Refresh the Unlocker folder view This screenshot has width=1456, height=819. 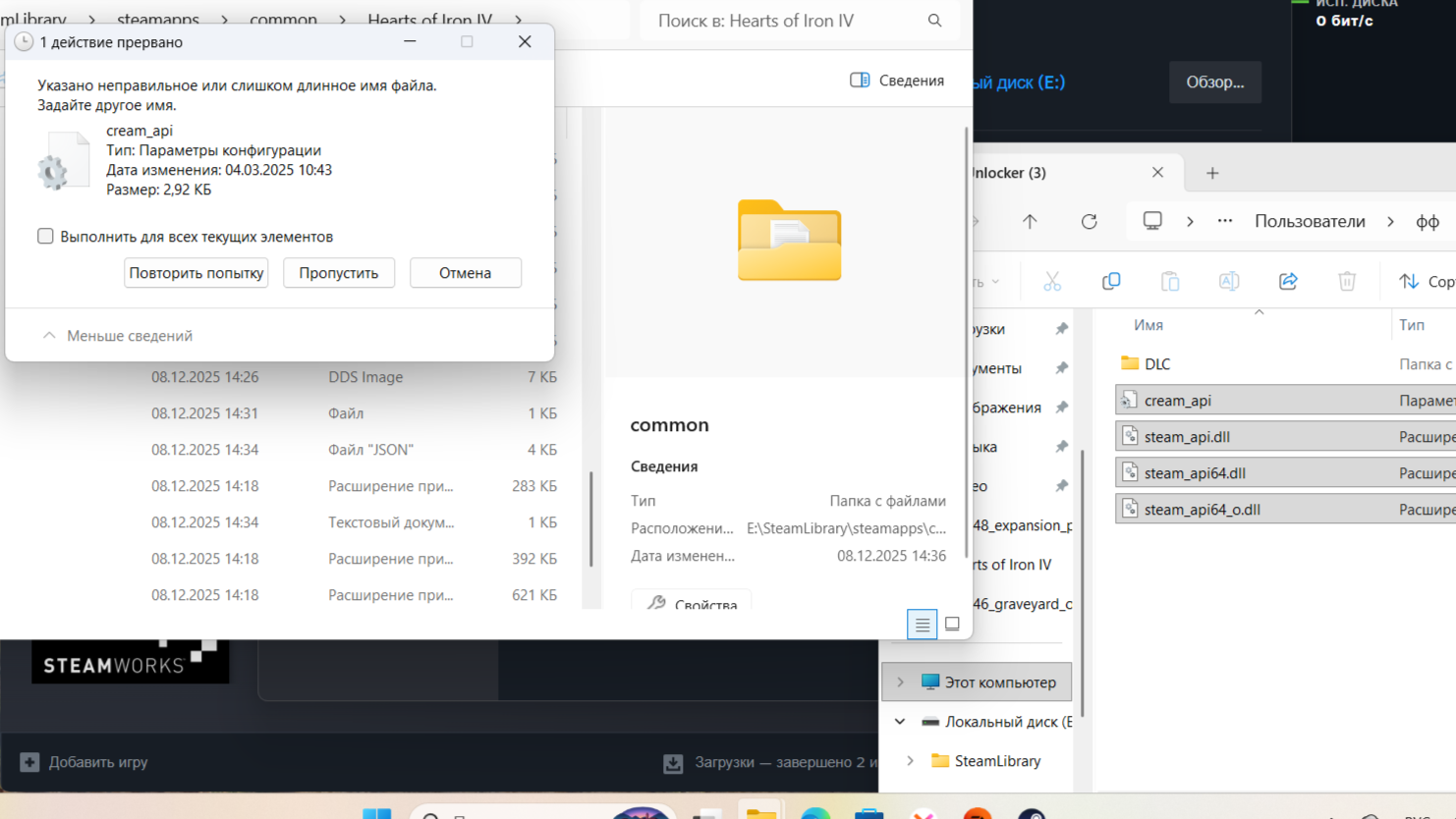tap(1090, 222)
